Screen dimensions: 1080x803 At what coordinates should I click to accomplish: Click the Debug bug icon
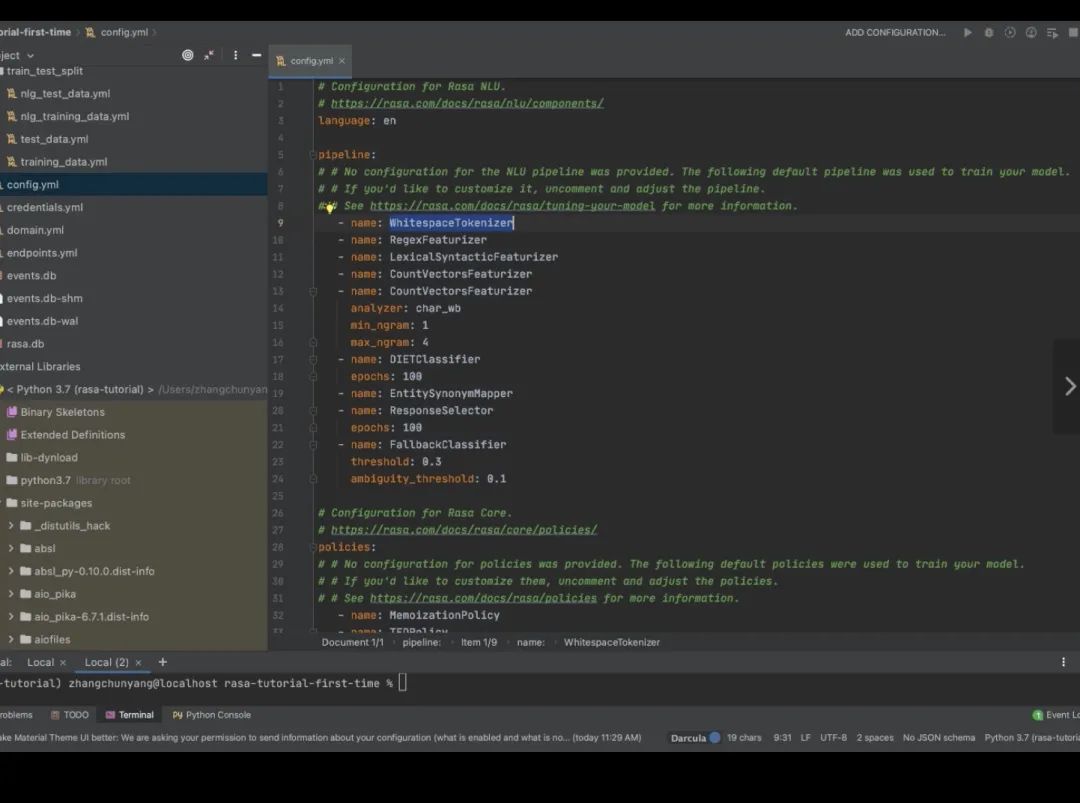pyautogui.click(x=988, y=32)
